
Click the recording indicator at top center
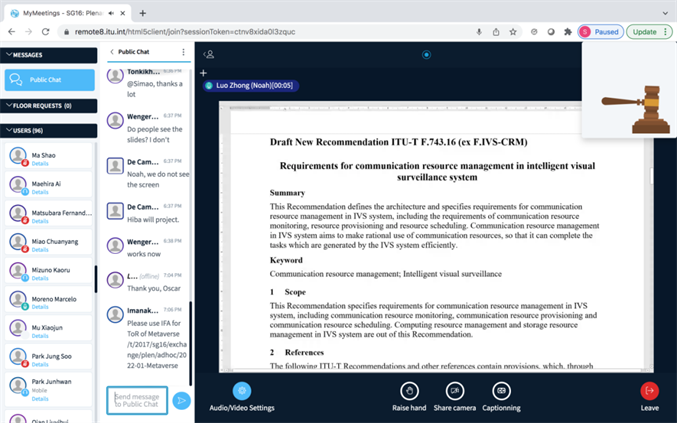(426, 54)
